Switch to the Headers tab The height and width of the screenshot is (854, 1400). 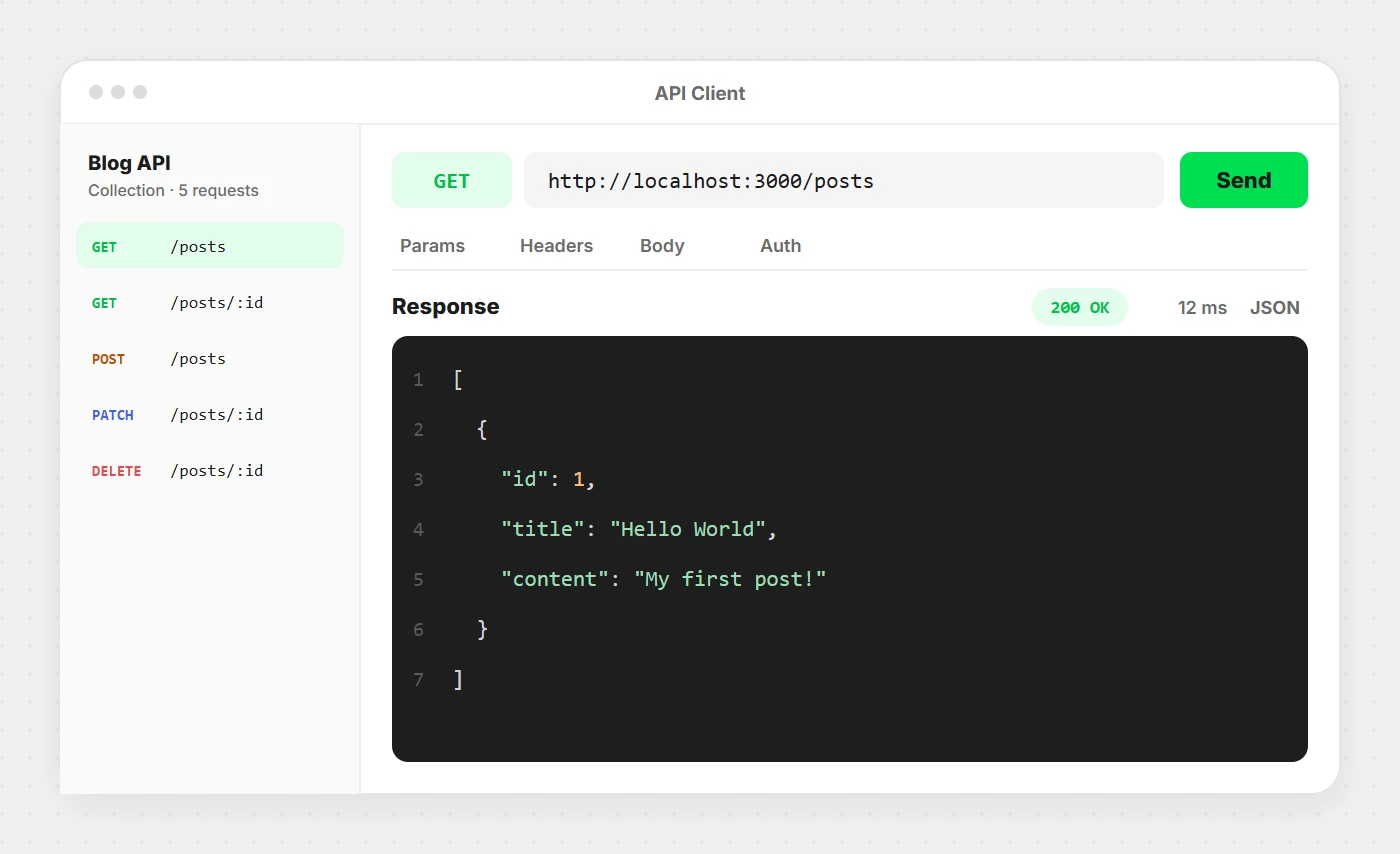pyautogui.click(x=556, y=246)
